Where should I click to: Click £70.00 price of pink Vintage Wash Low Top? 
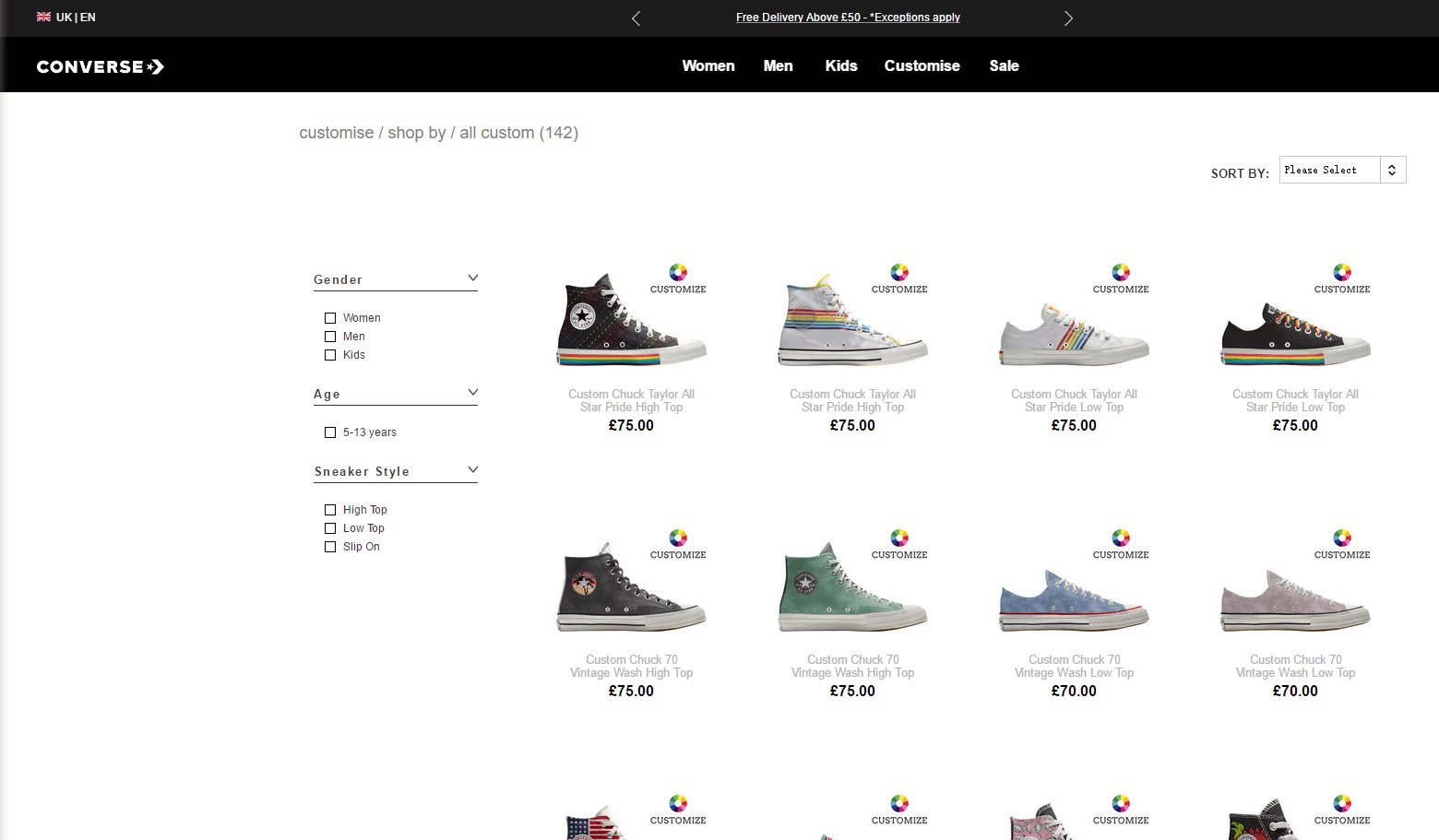1295,691
